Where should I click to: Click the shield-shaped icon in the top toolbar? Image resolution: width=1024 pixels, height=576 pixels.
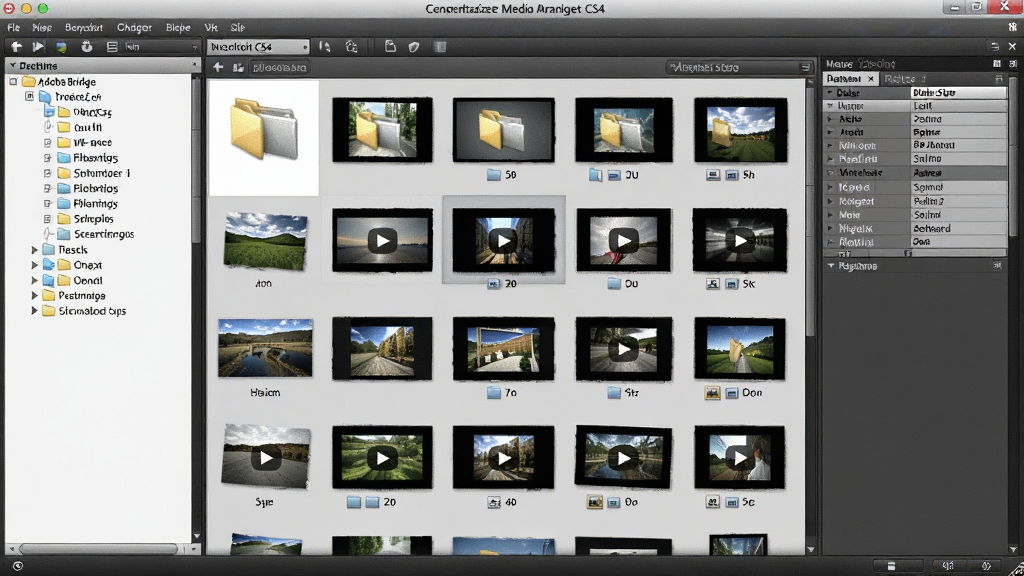point(413,46)
